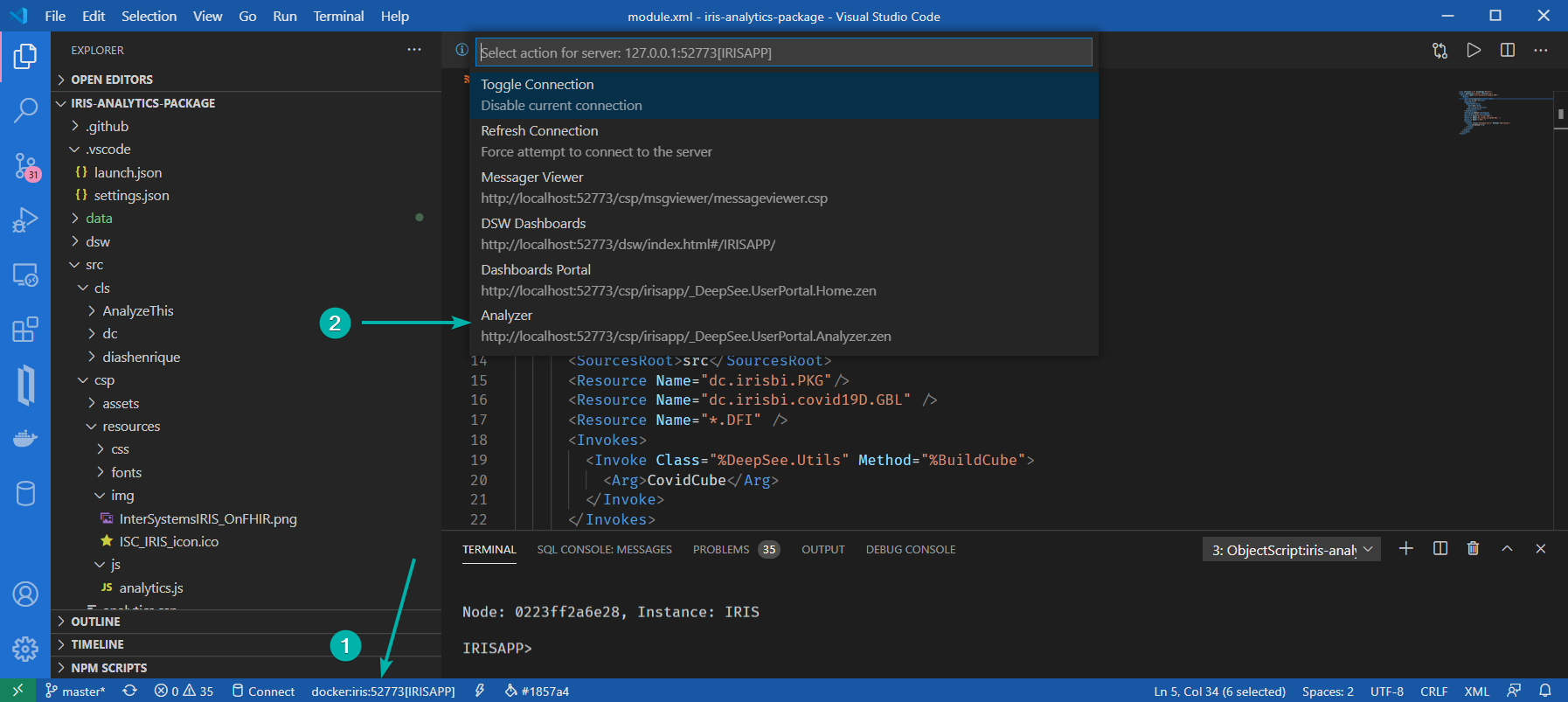Add a new terminal with plus icon
The height and width of the screenshot is (702, 1568).
pos(1406,549)
